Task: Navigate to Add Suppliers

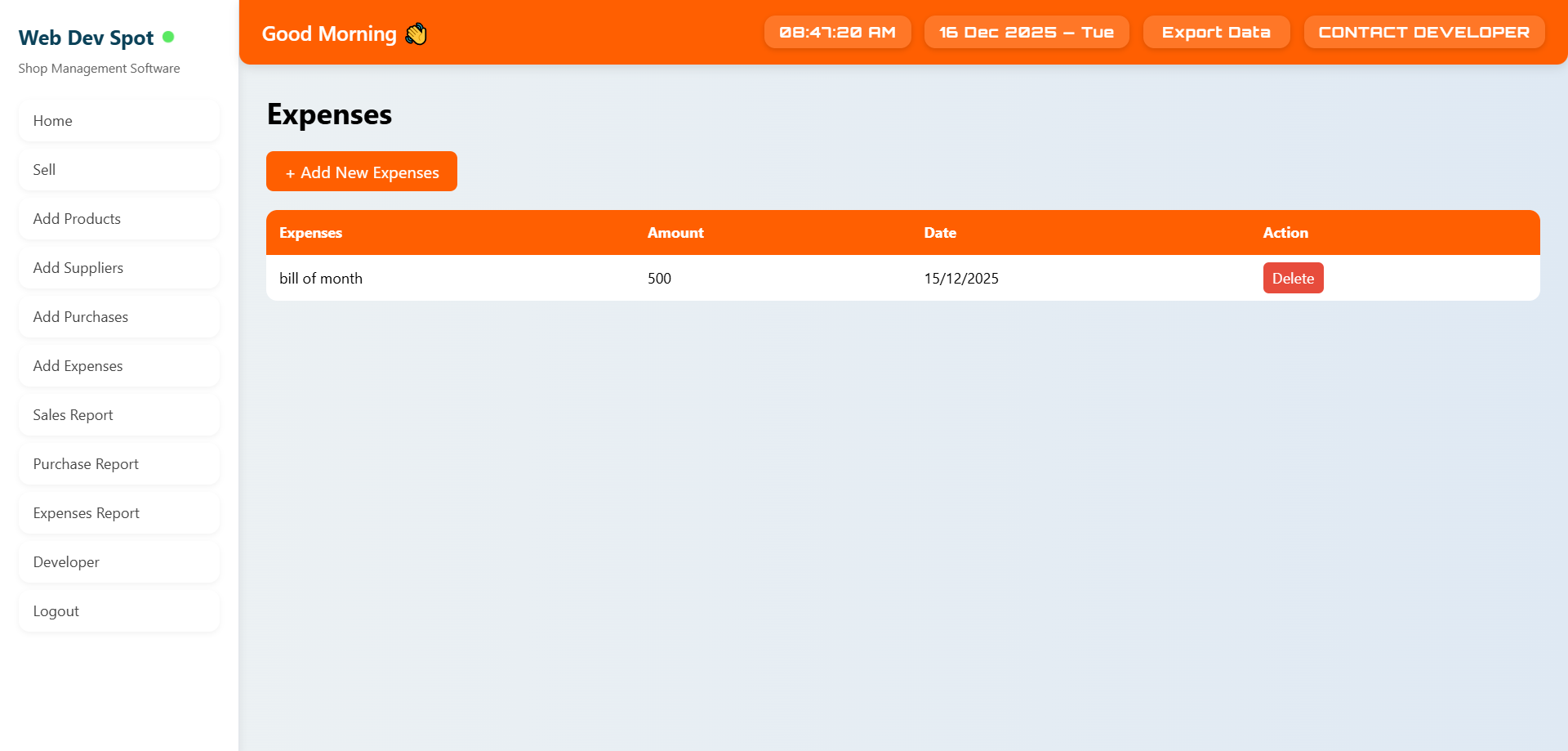Action: point(119,268)
